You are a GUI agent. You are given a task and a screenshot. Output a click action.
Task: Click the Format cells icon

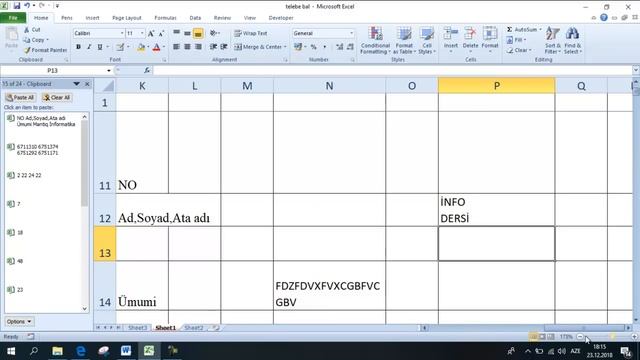tap(490, 34)
